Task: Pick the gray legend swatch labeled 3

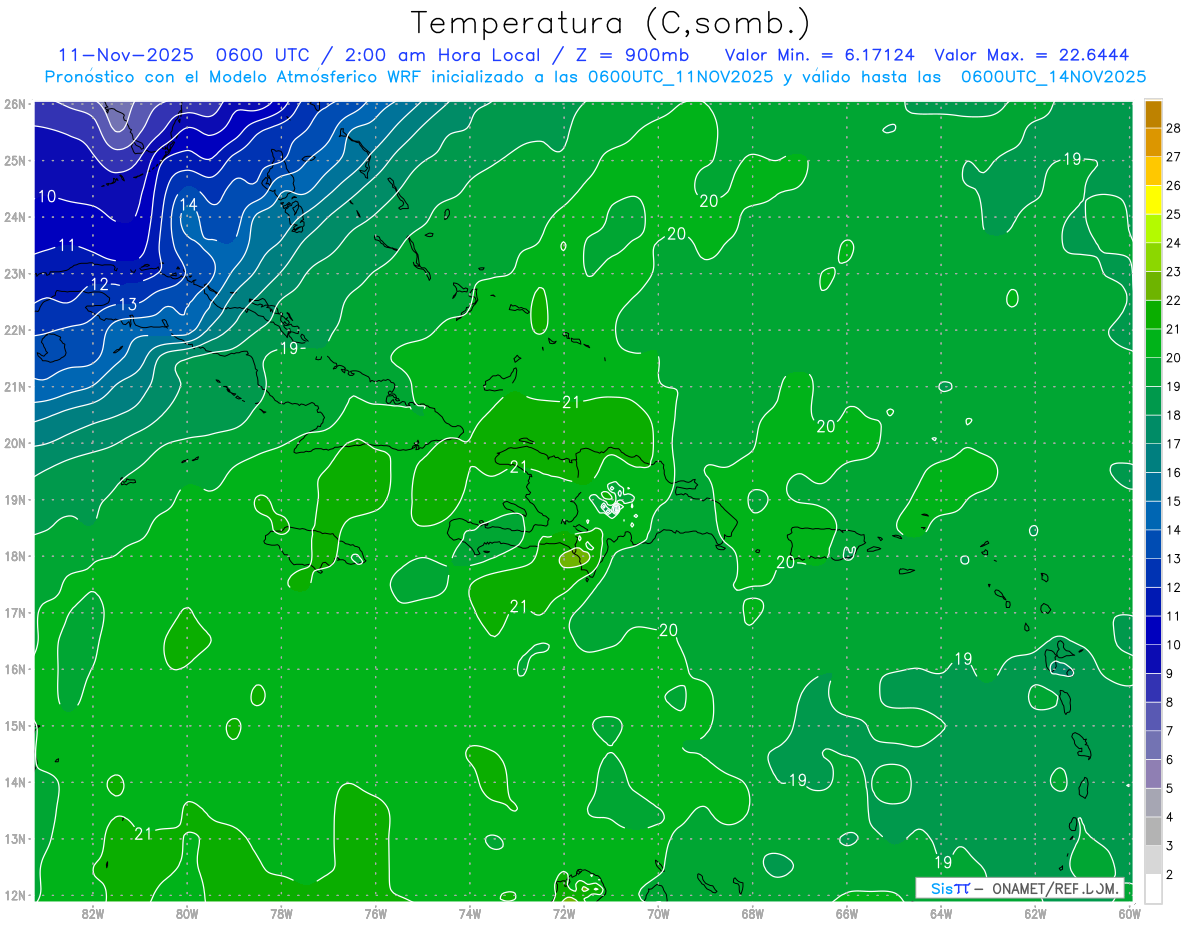Action: coord(1153,831)
